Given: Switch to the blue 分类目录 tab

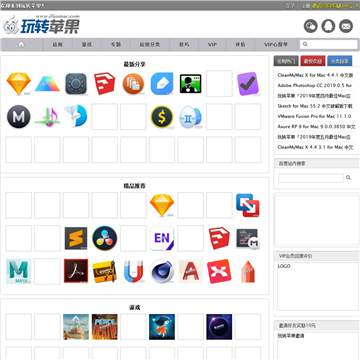Looking at the screenshot, I should pyautogui.click(x=340, y=61).
